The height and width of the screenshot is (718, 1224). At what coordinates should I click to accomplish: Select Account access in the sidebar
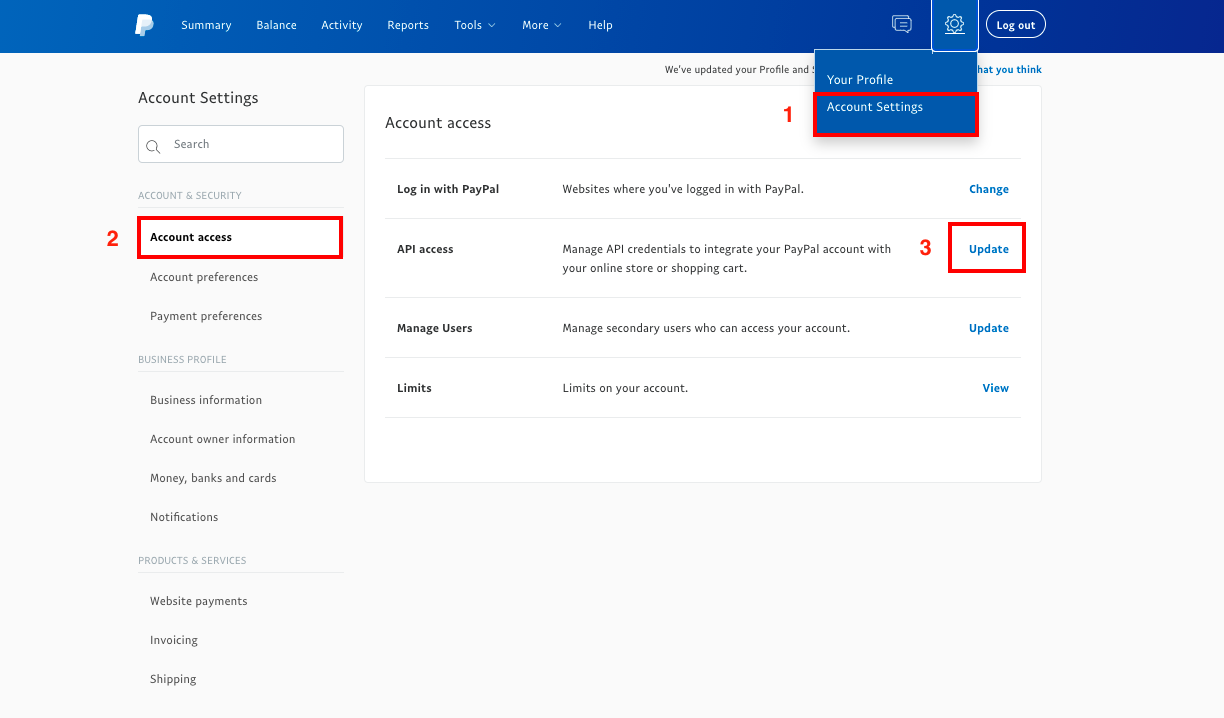[x=191, y=237]
